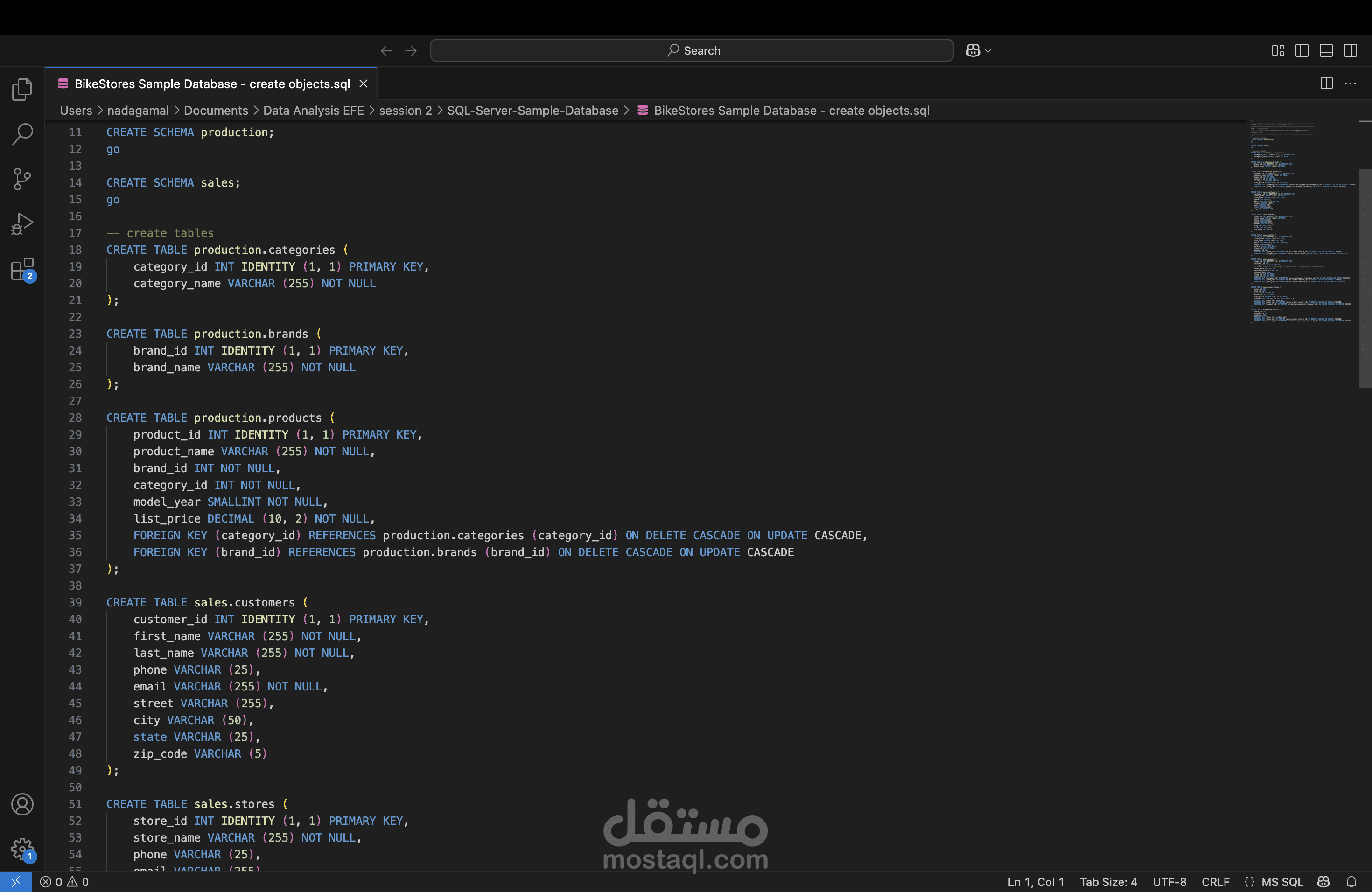Toggle the secondary side bar
The height and width of the screenshot is (892, 1372).
click(1350, 51)
